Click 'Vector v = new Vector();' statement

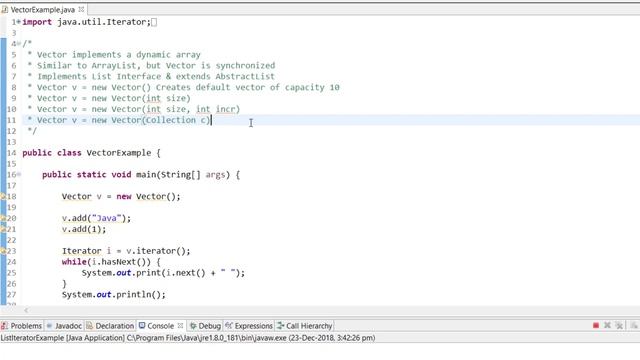[x=121, y=197]
